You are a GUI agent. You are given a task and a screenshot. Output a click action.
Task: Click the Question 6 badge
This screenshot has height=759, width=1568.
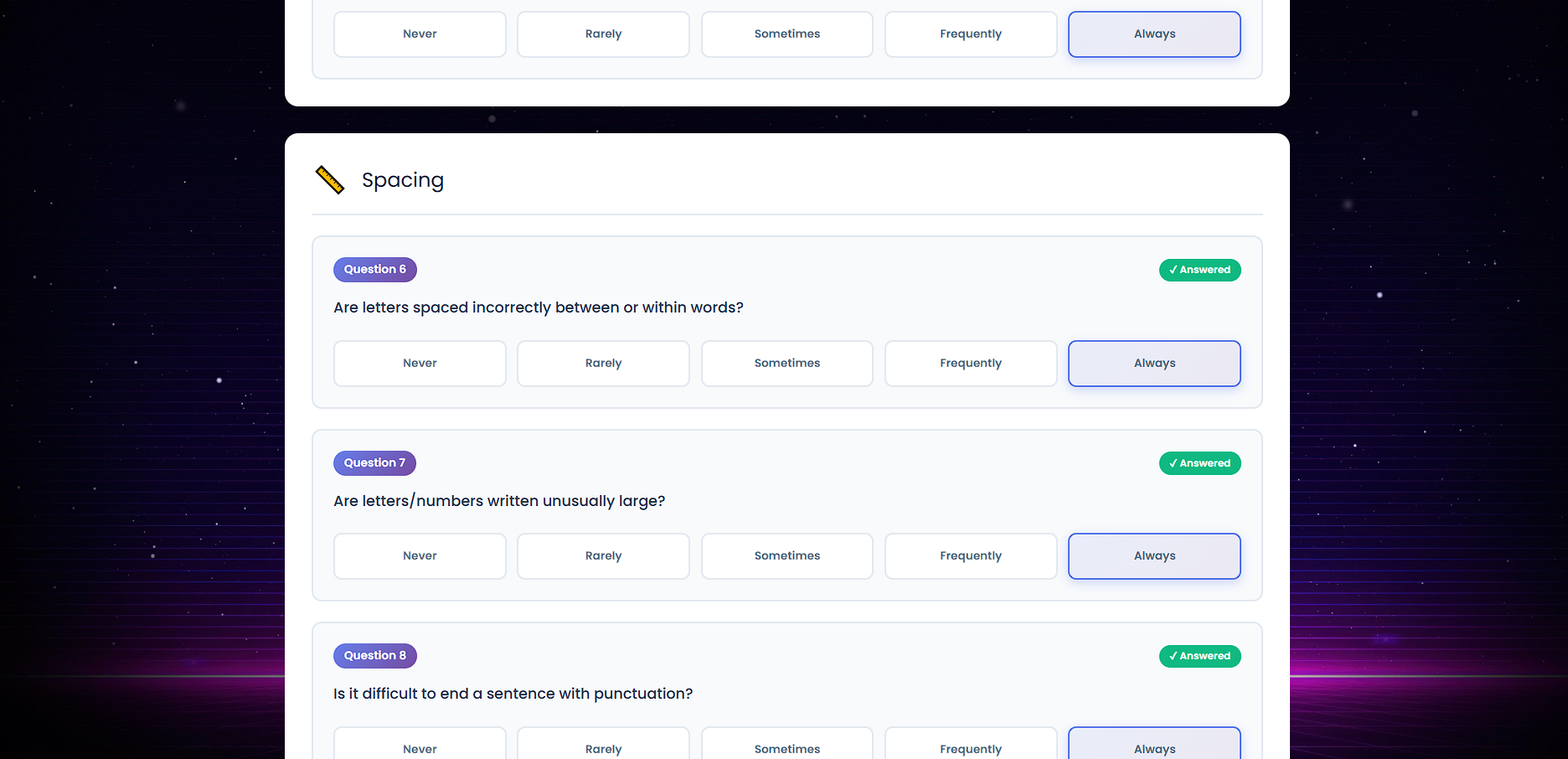pos(374,270)
